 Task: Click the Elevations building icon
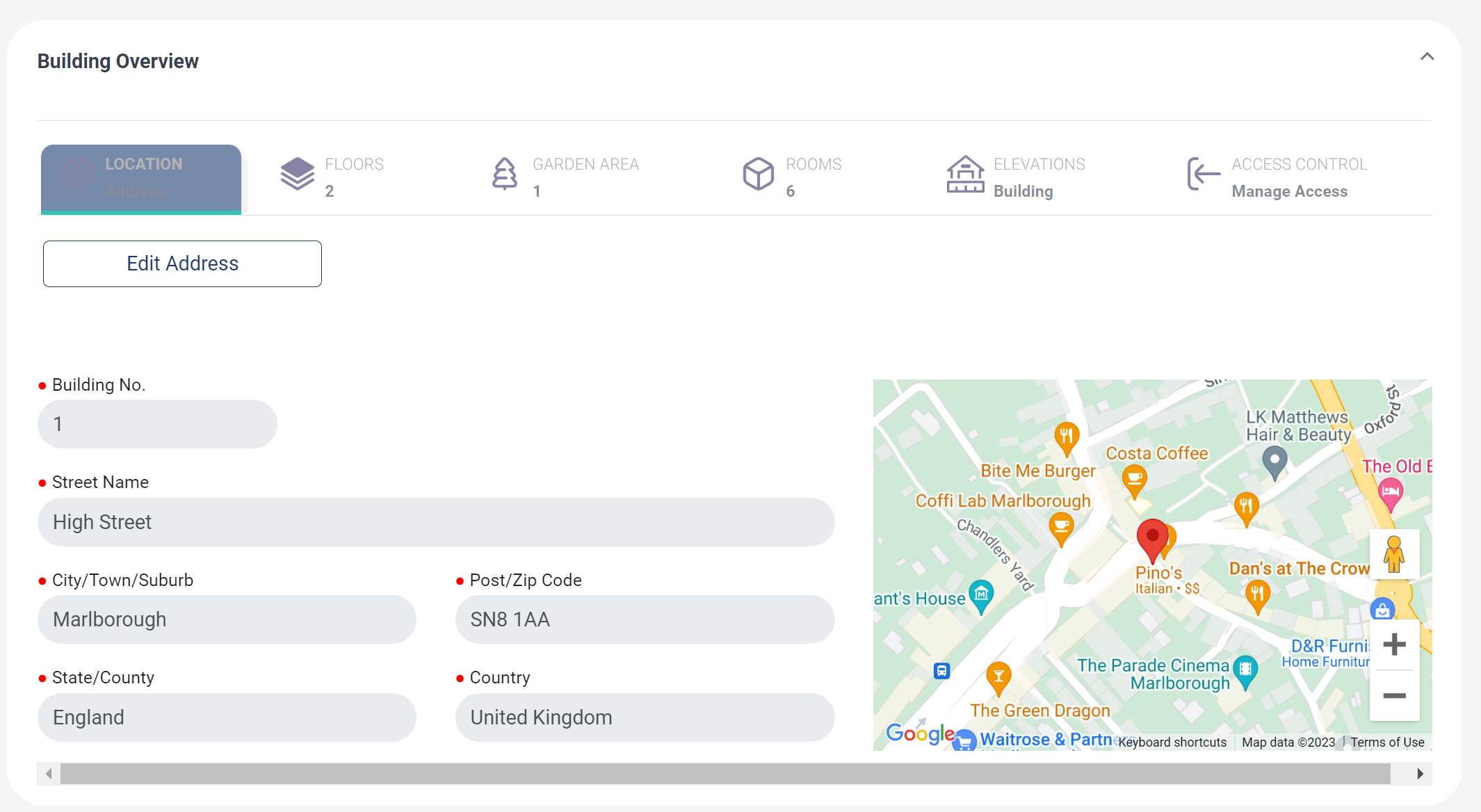point(965,174)
